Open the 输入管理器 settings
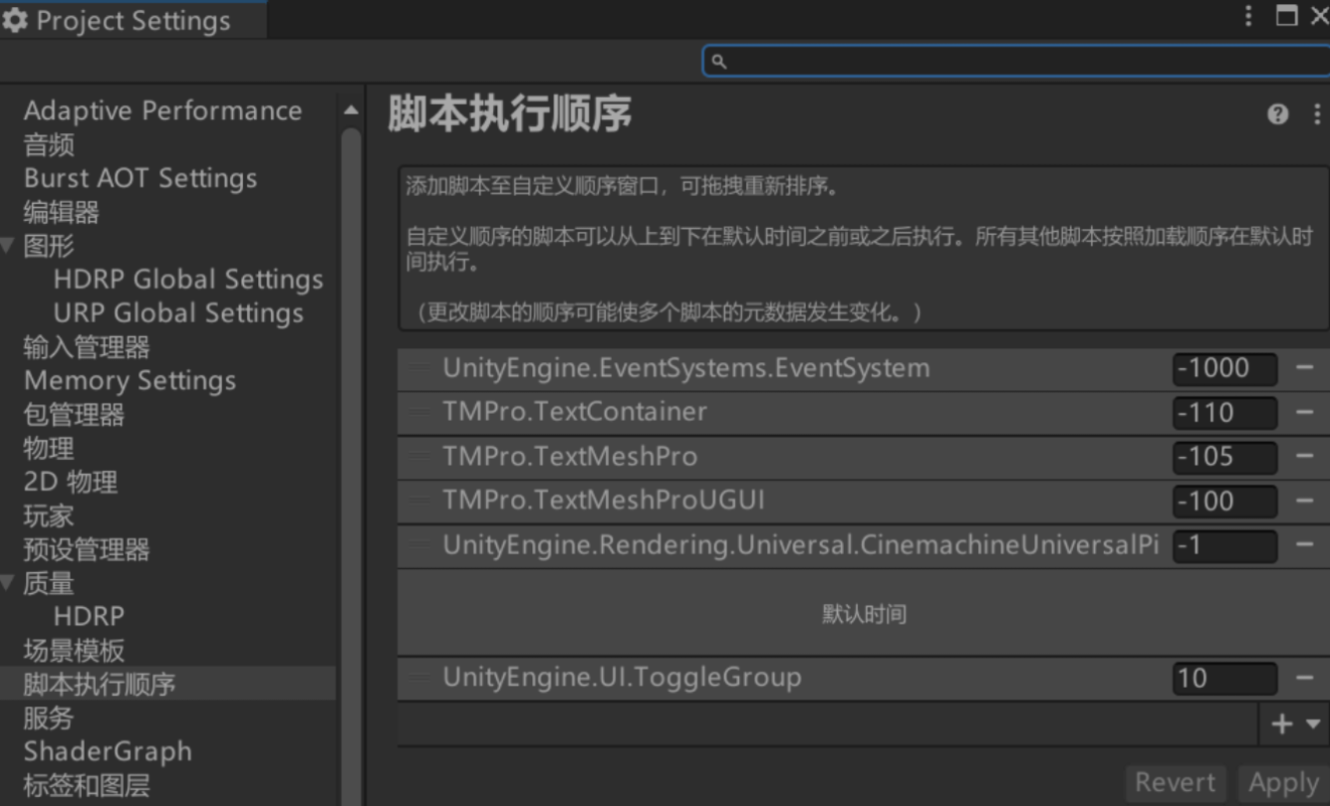 (x=86, y=347)
